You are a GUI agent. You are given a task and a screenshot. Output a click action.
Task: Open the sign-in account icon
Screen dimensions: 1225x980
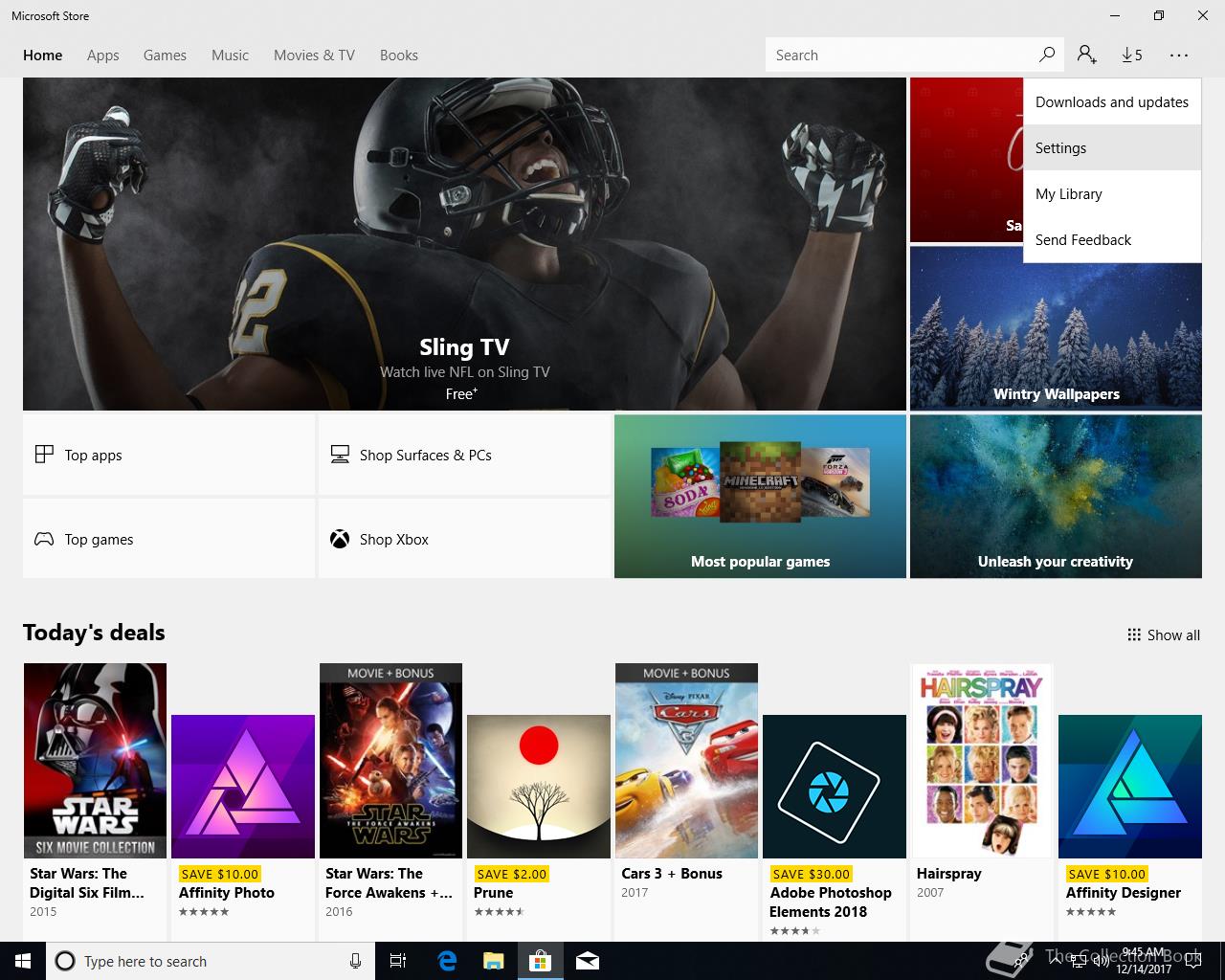click(1086, 55)
